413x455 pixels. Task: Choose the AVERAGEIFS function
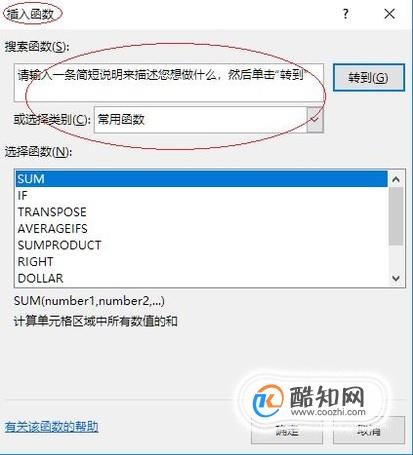pyautogui.click(x=202, y=229)
